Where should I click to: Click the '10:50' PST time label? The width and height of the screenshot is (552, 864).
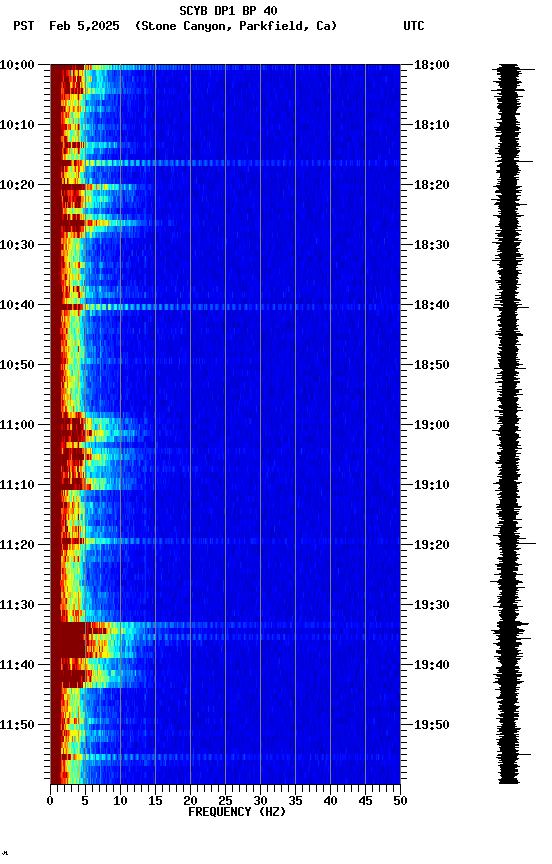17,365
